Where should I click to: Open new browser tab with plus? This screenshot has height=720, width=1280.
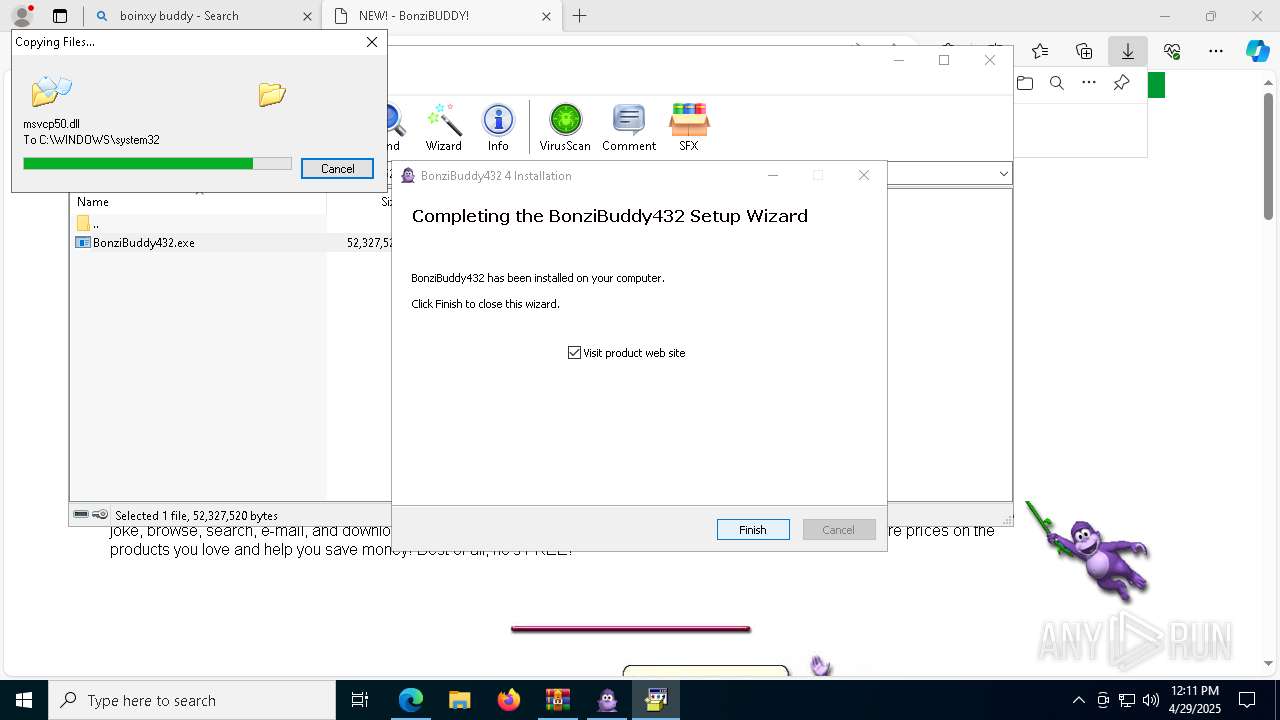point(579,15)
